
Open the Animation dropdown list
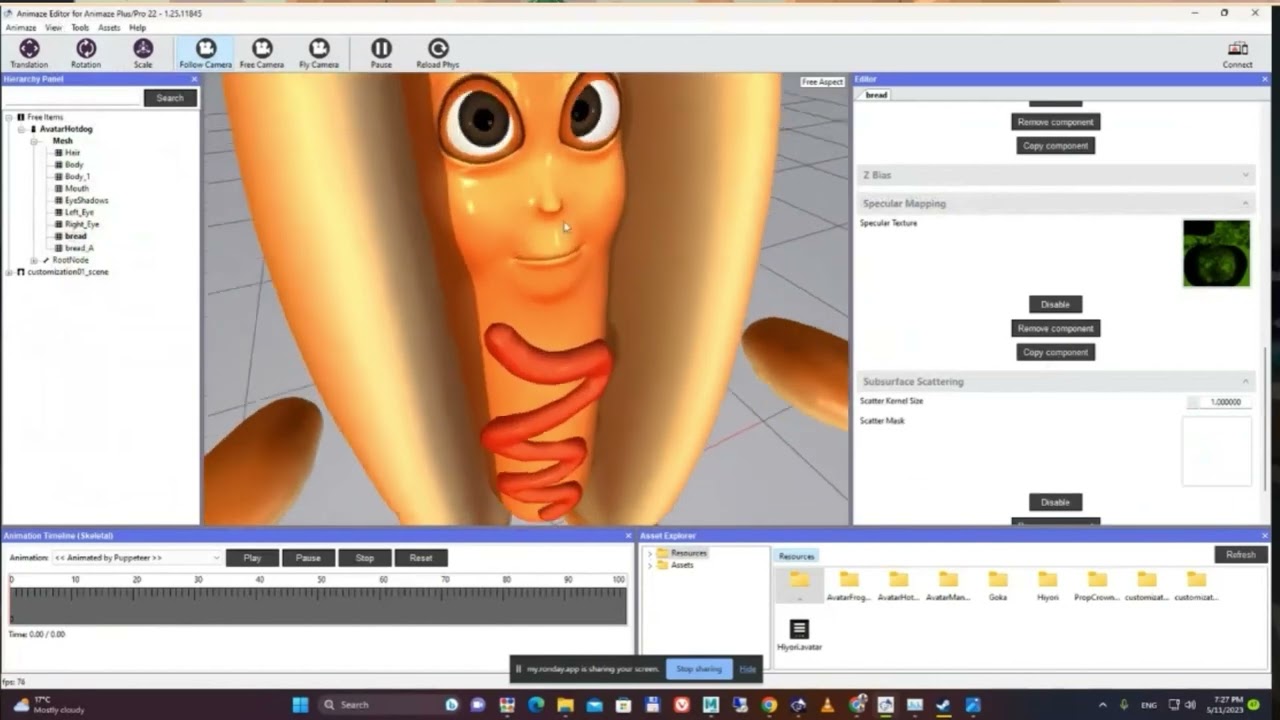point(137,558)
